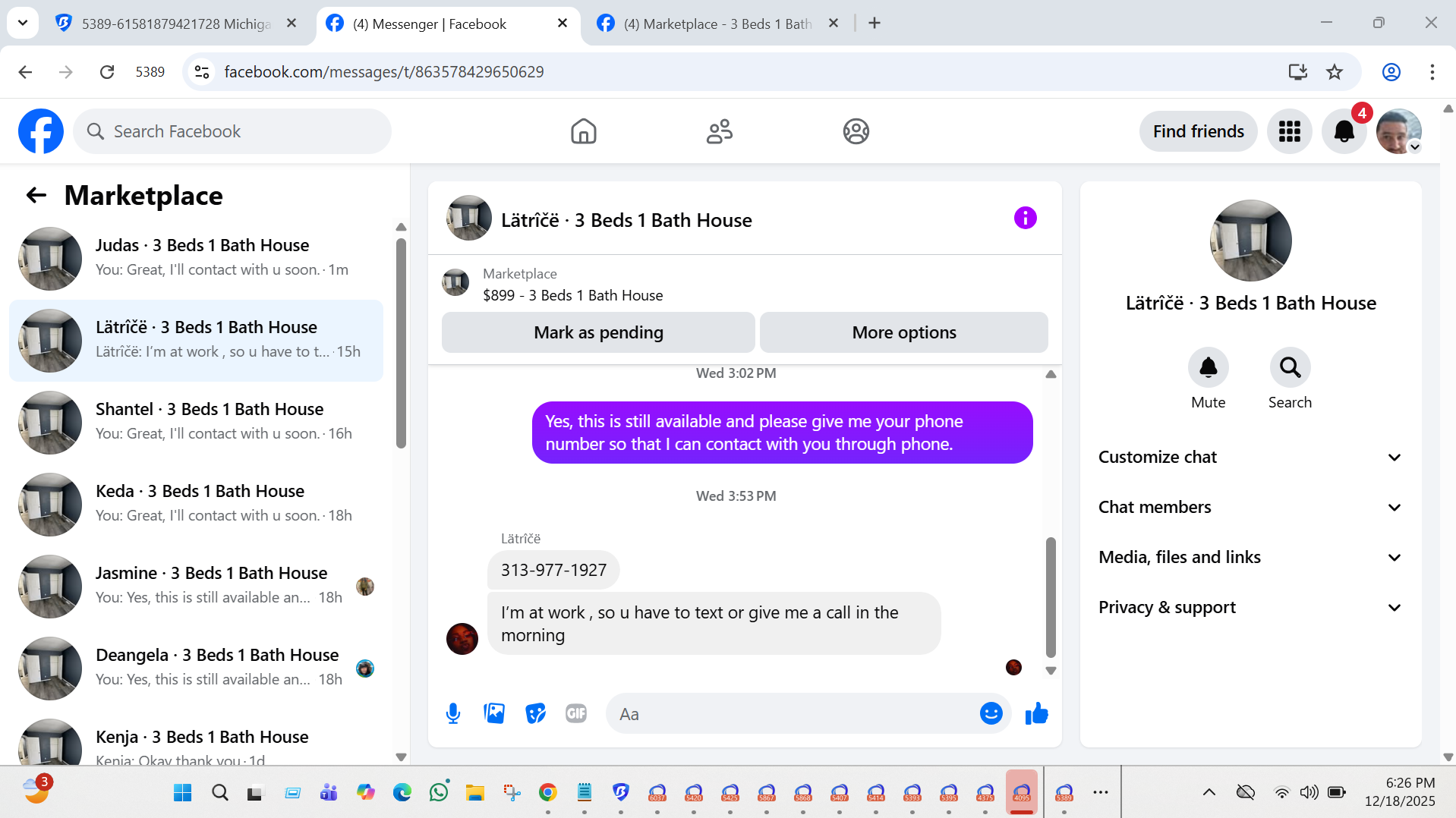Open a new browser tab
The height and width of the screenshot is (818, 1456).
click(875, 24)
